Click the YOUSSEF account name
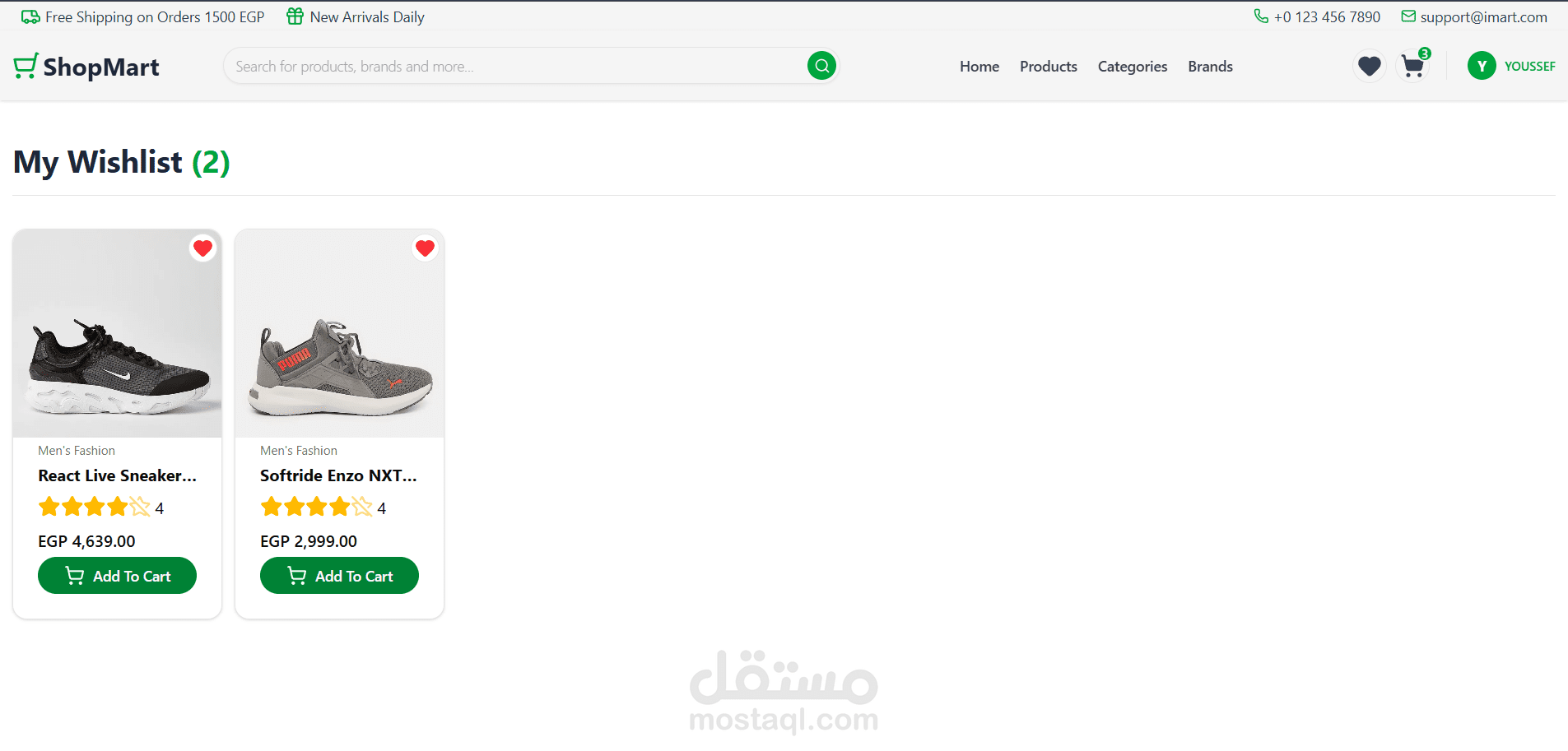This screenshot has height=751, width=1568. click(1529, 67)
